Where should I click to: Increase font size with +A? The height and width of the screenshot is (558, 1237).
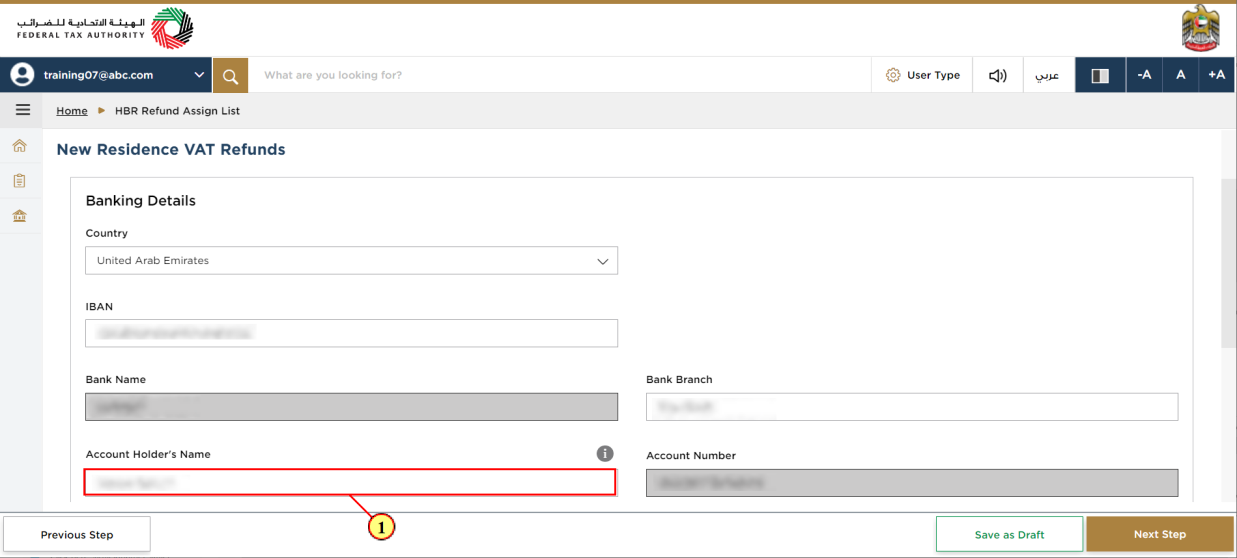click(x=1216, y=75)
